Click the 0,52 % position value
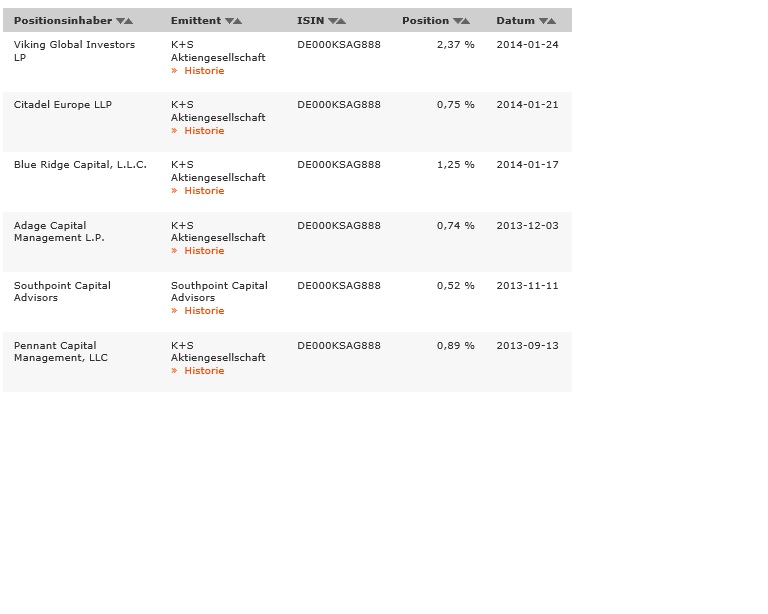This screenshot has height=614, width=768. [x=456, y=285]
